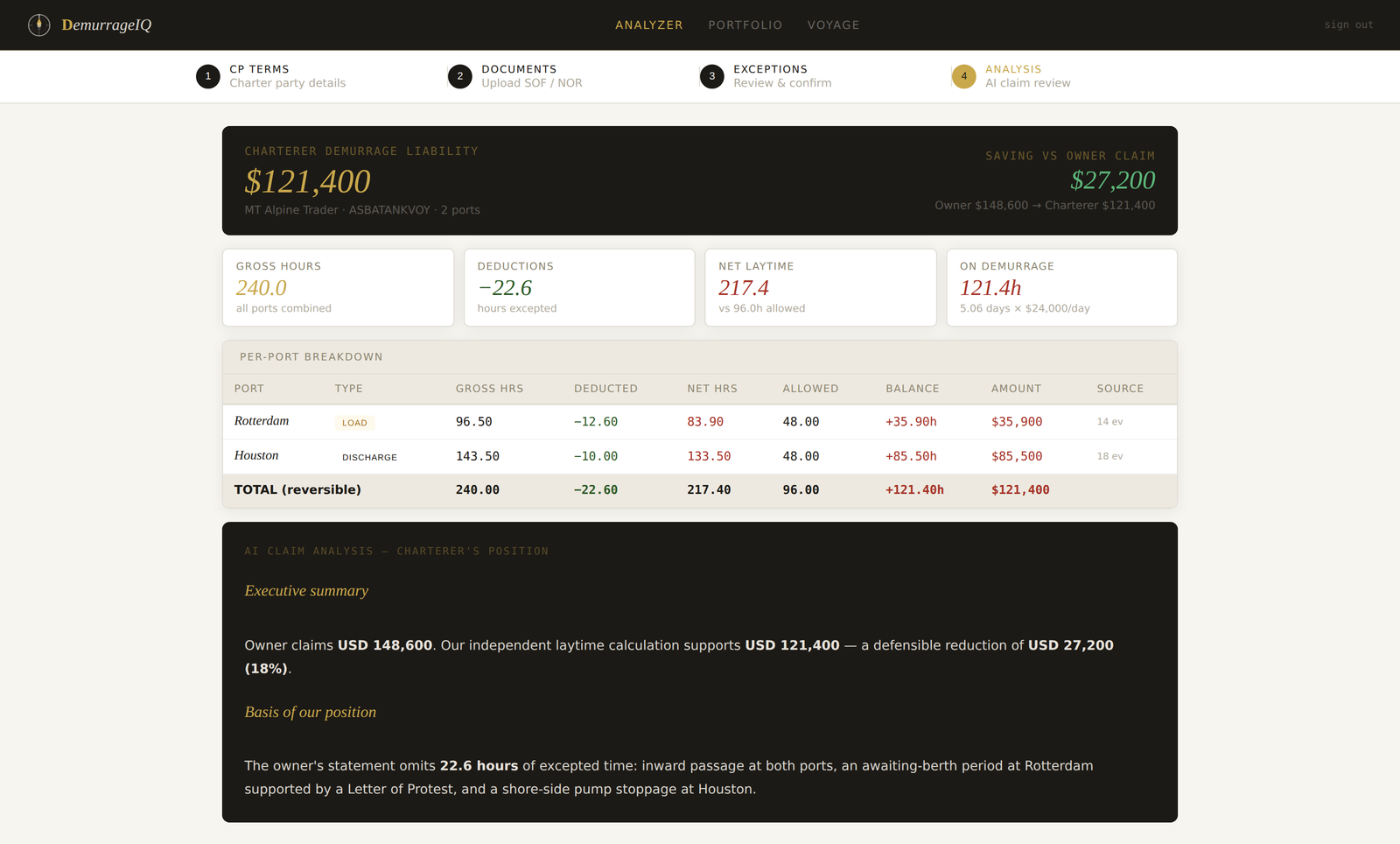Viewport: 1400px width, 844px height.
Task: Click the LOAD type badge
Action: [354, 423]
